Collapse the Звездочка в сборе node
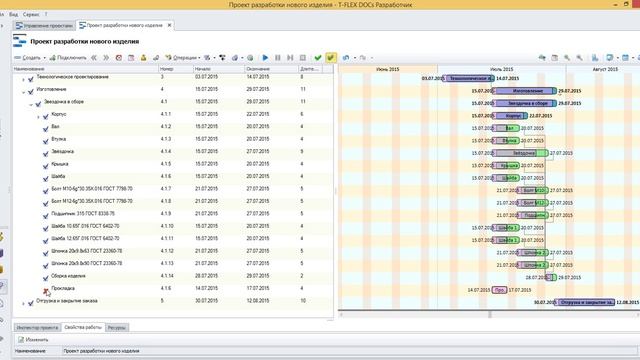 (31, 104)
